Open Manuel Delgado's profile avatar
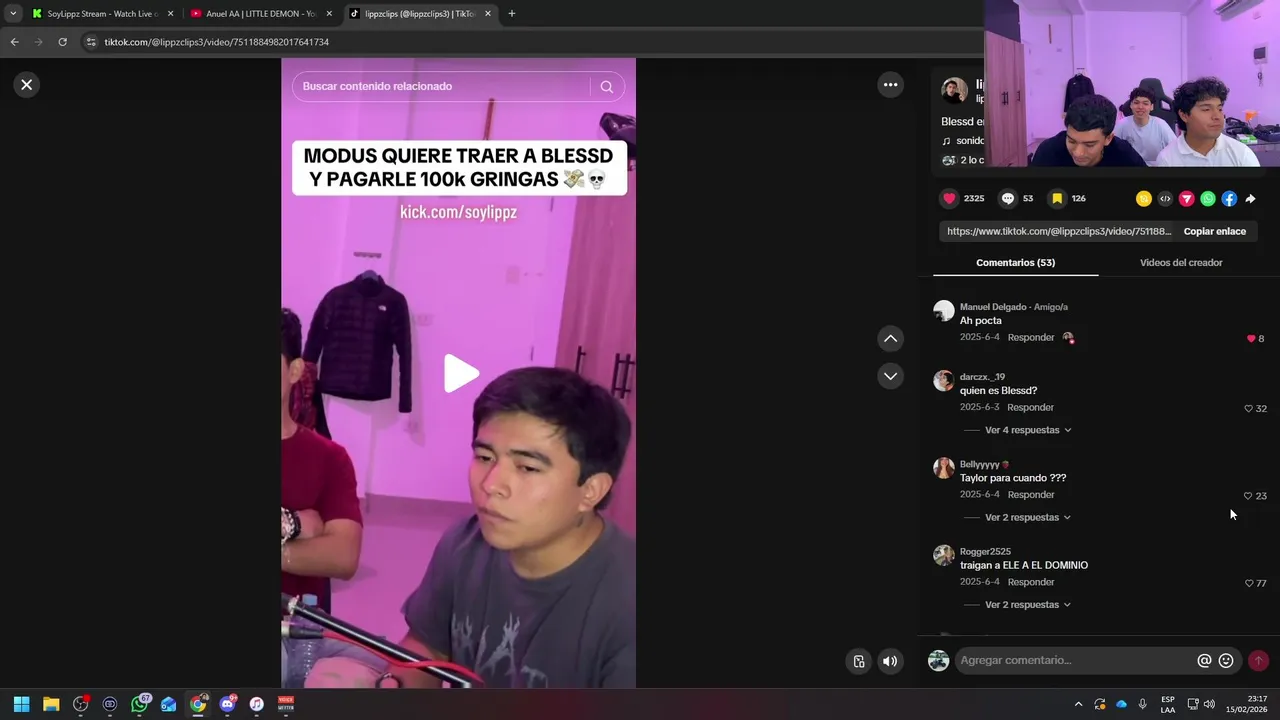The image size is (1280, 720). coord(944,311)
